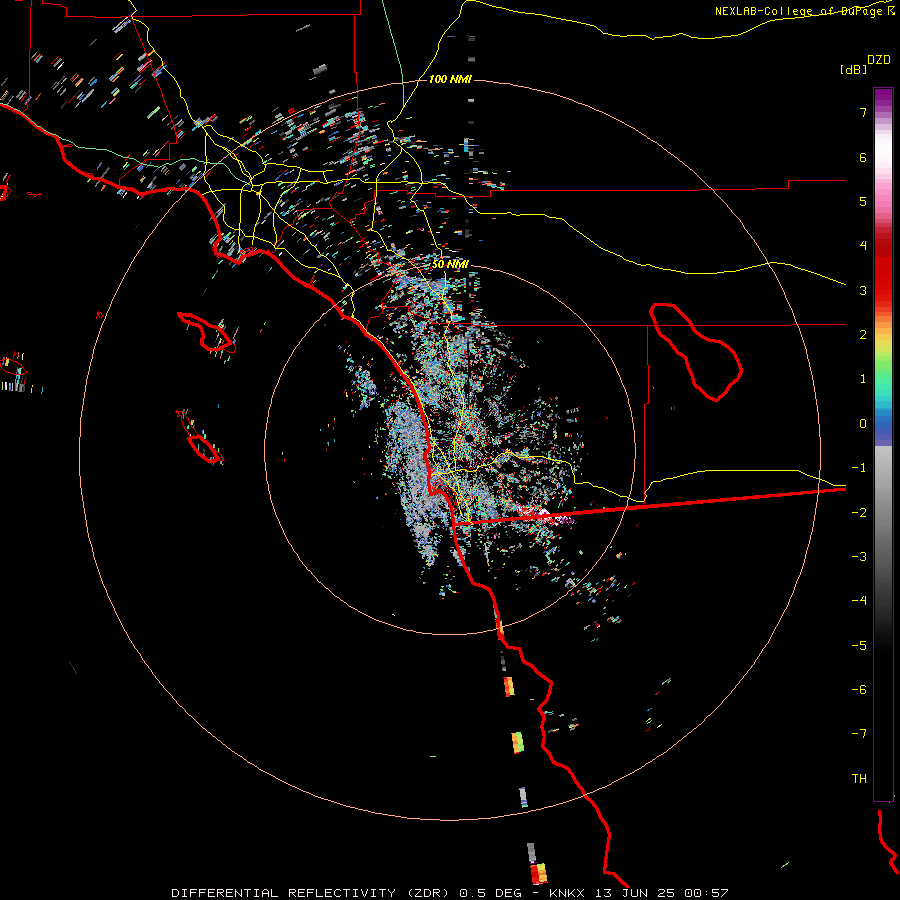The width and height of the screenshot is (900, 900).
Task: Click the -2 value on the color scale
Action: click(859, 513)
